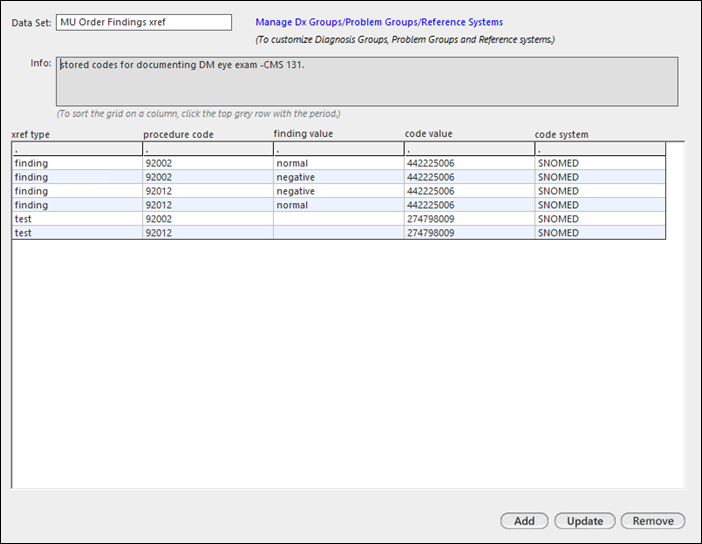Viewport: 702px width, 544px height.
Task: Click empty finding value cell in test 92002 row
Action: coord(338,218)
